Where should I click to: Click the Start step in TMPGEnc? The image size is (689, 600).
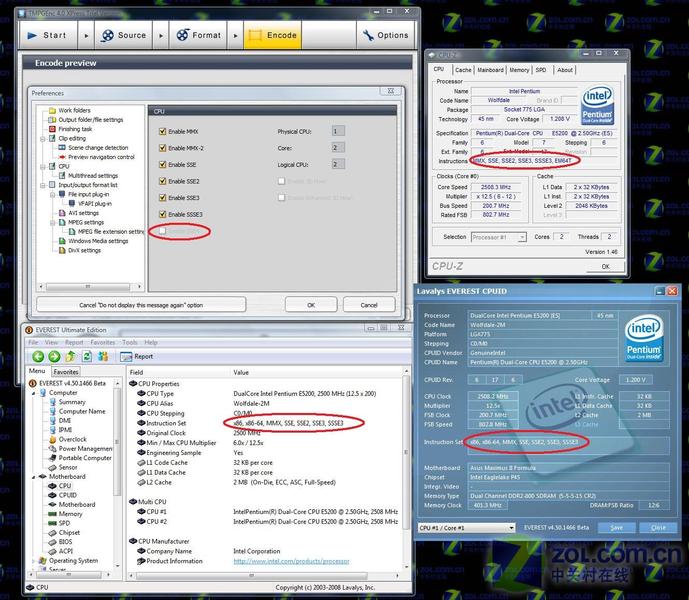[47, 35]
